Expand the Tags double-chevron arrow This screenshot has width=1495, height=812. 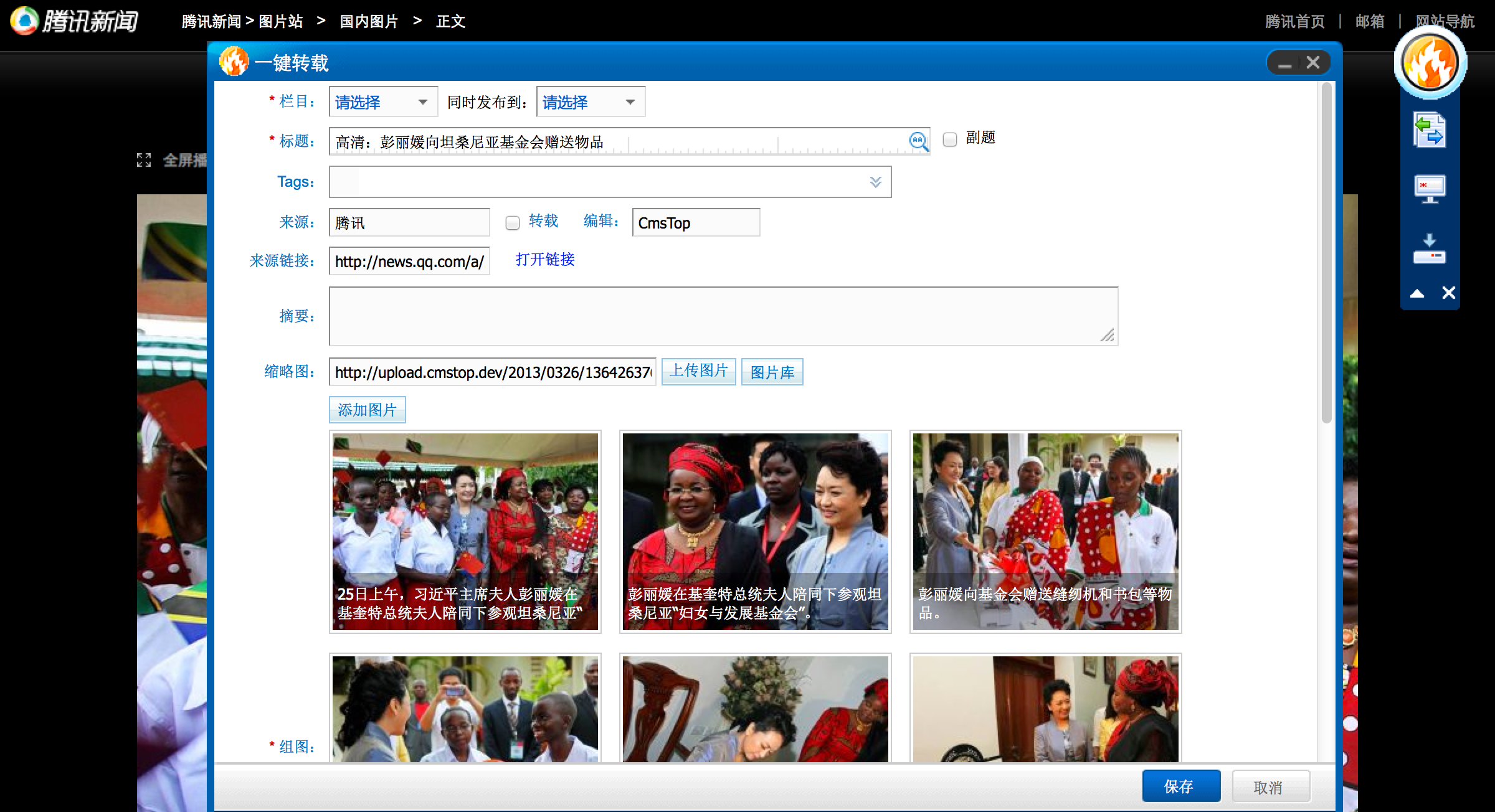(875, 182)
